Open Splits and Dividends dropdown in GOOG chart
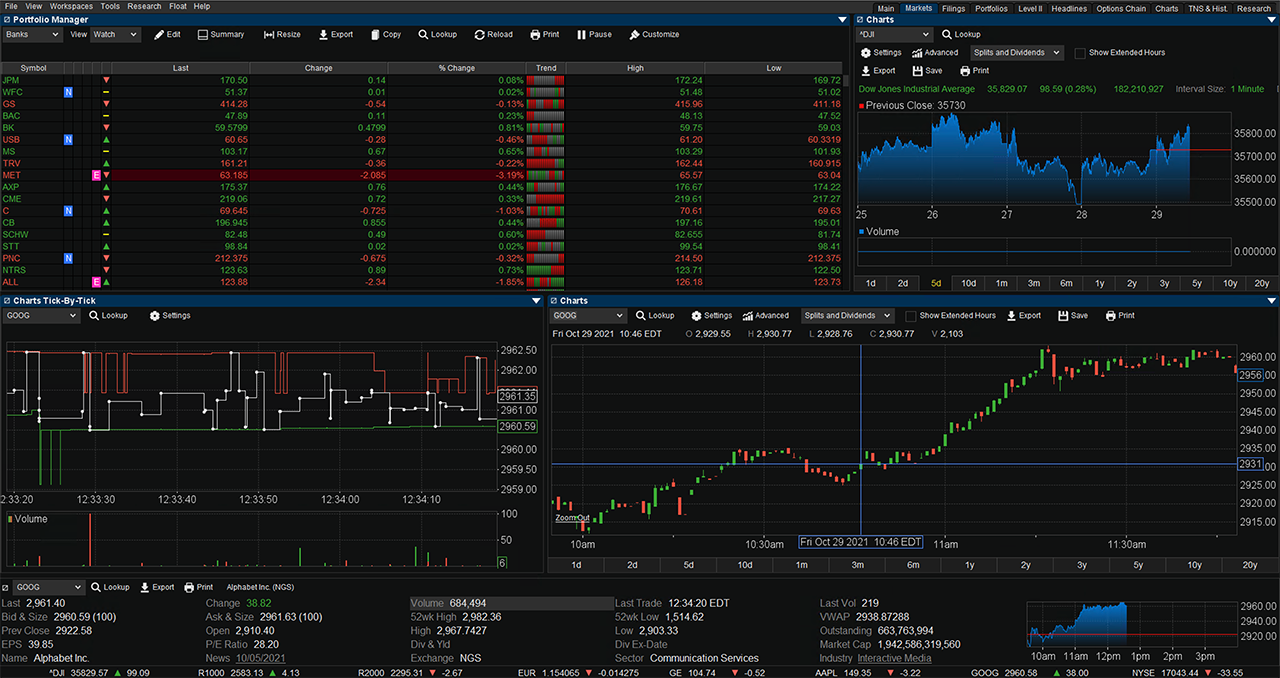 tap(846, 315)
